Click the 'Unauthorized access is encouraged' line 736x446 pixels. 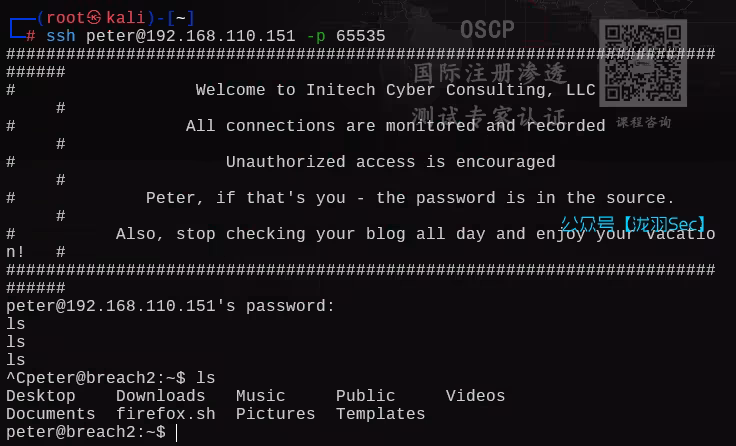391,162
